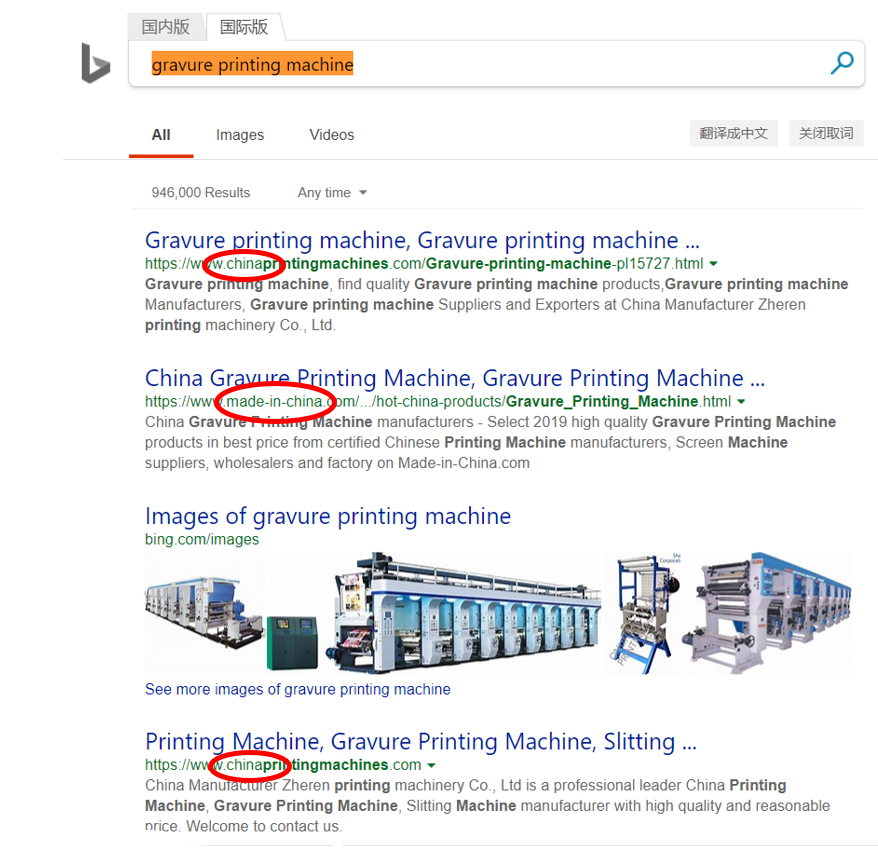878x861 pixels.
Task: Click the magnifier search icon
Action: click(842, 64)
